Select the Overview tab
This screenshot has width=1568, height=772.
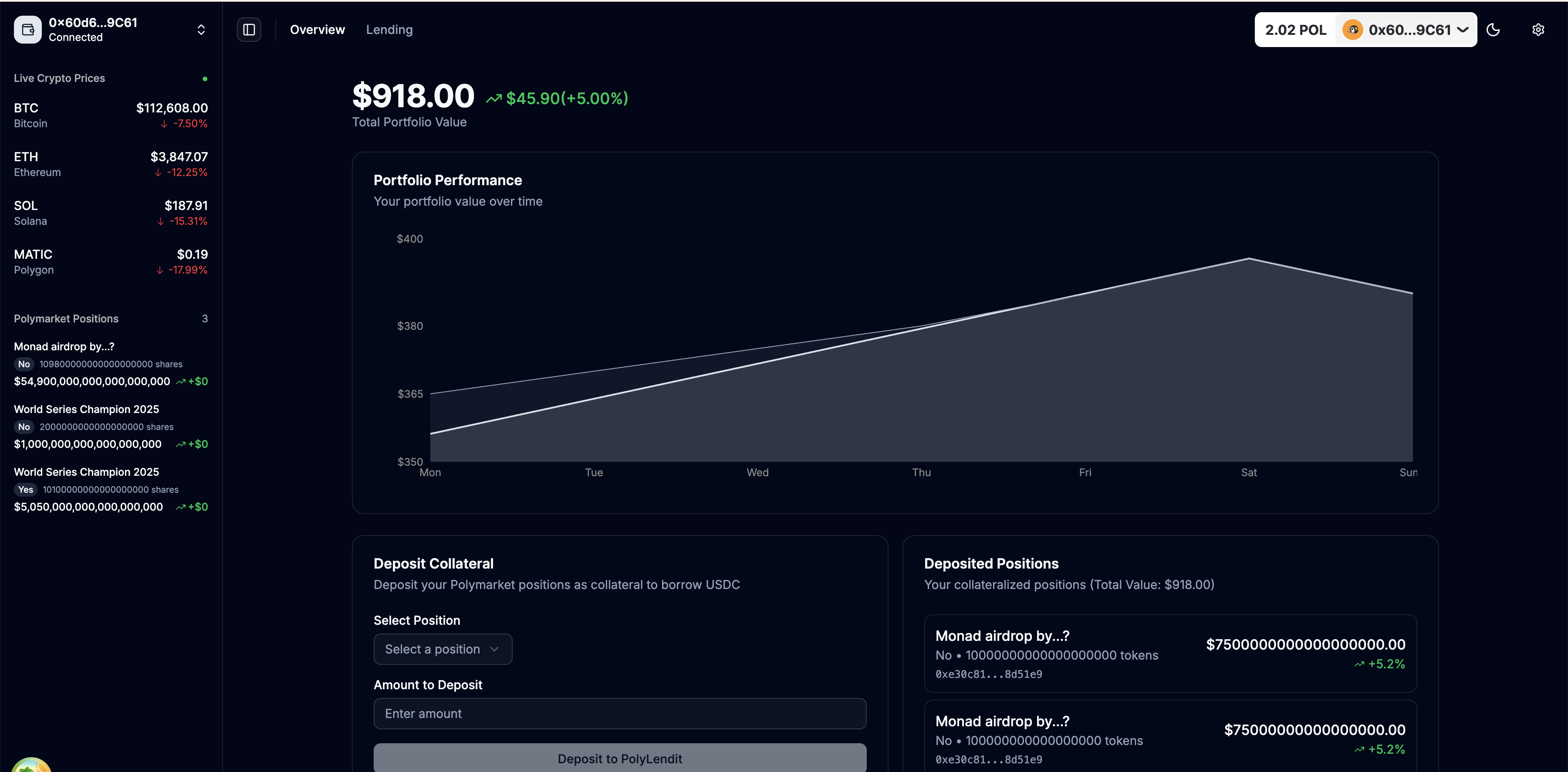pyautogui.click(x=317, y=30)
